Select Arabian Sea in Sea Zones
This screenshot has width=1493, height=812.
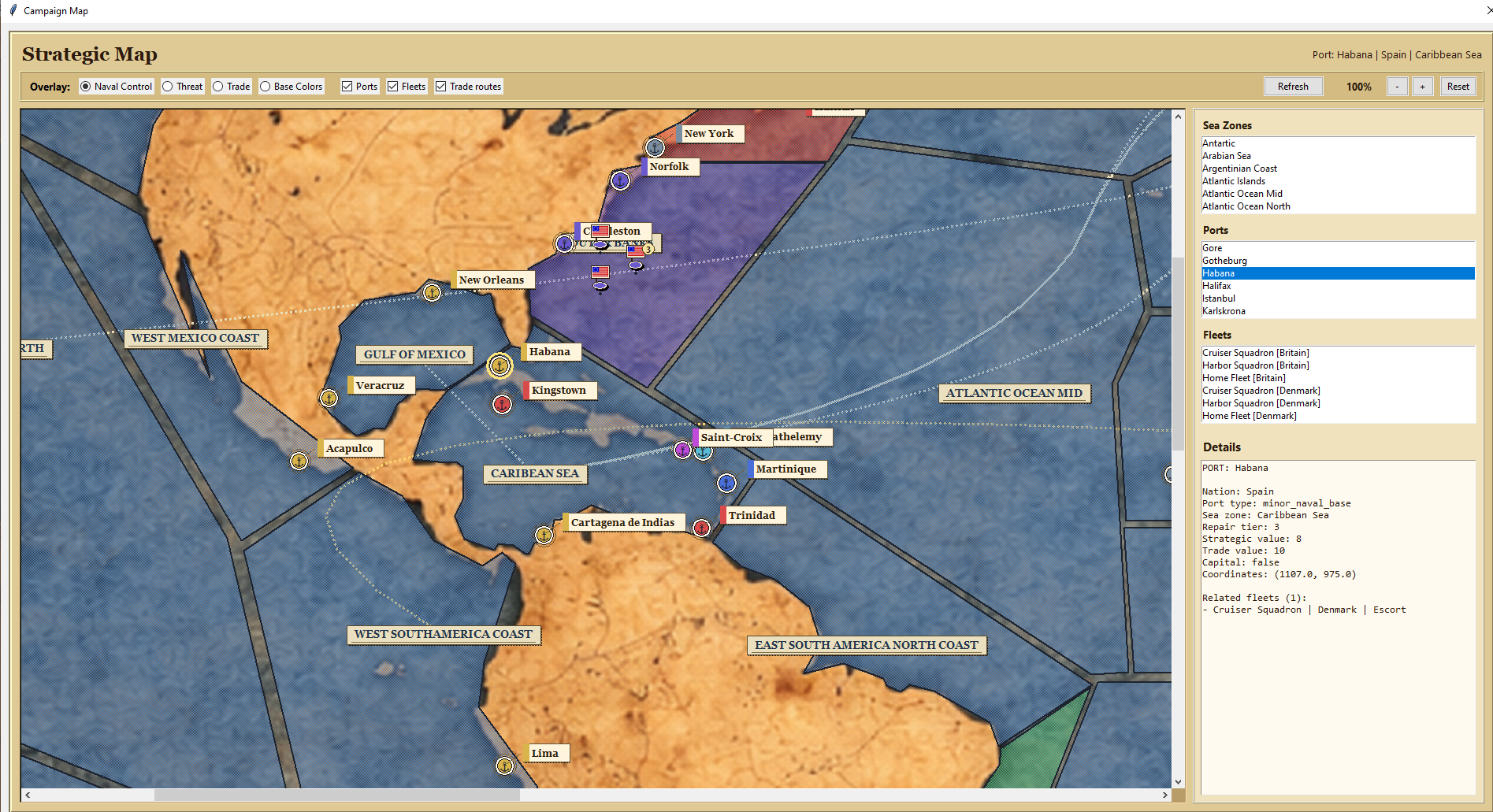coord(1338,156)
